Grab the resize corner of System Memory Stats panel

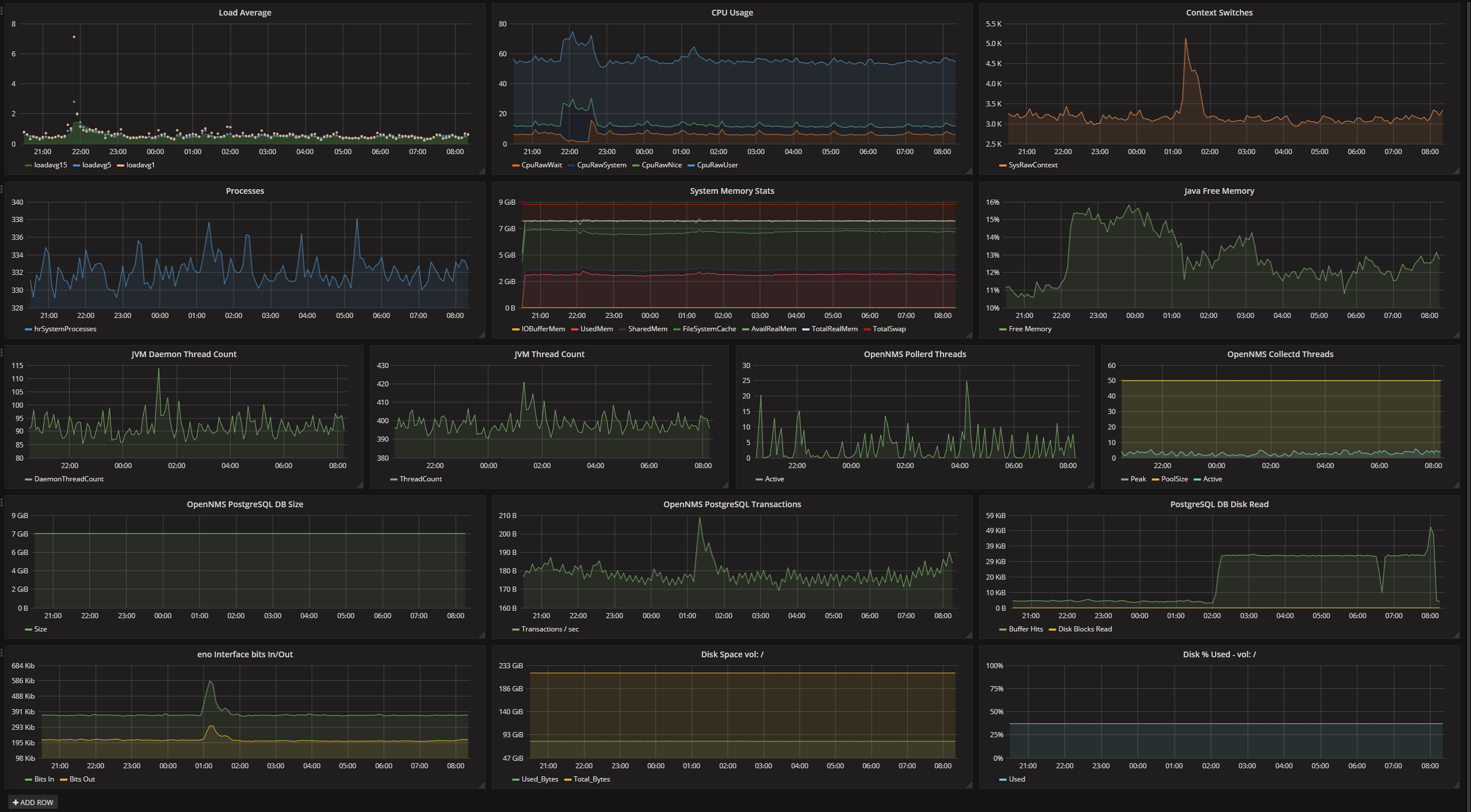click(x=969, y=335)
